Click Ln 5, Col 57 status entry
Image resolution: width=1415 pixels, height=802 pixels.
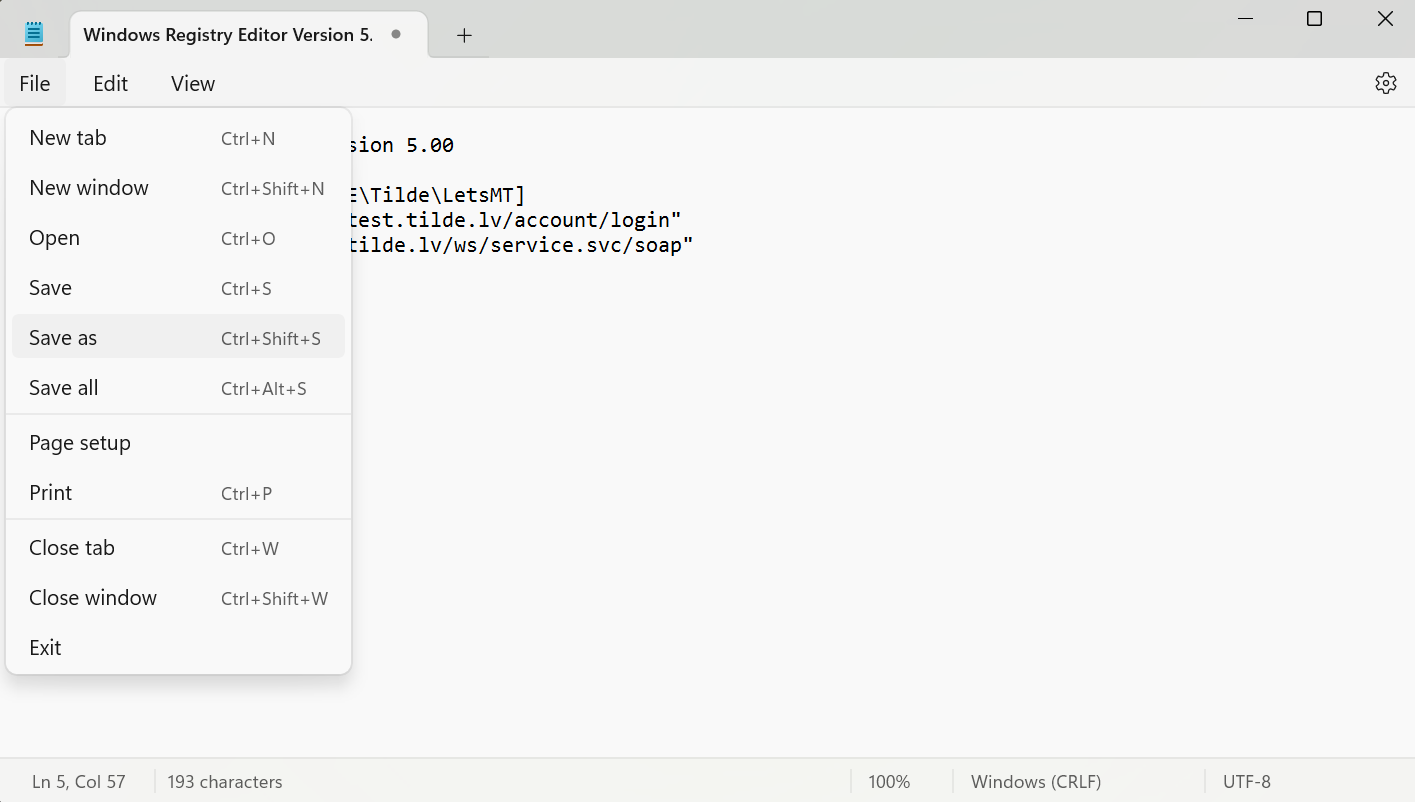79,782
